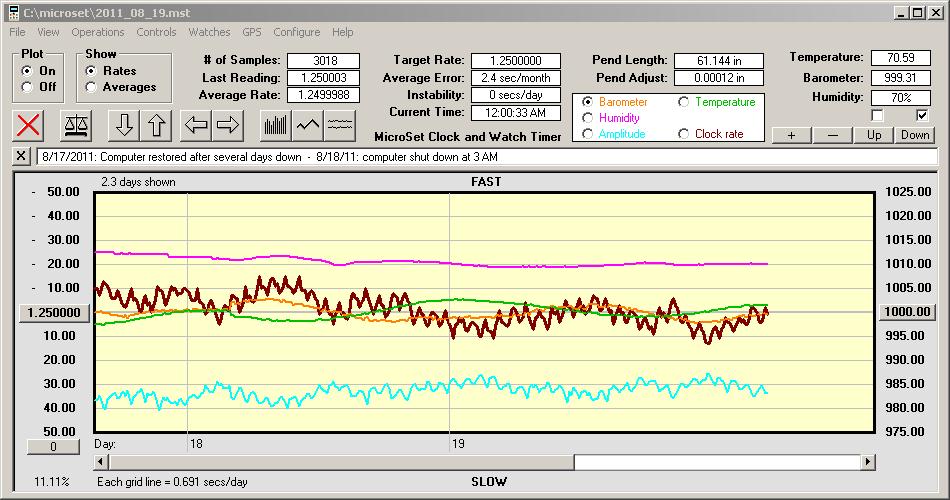Click the Temperature value 70.59 field
Screen dimensions: 950x500
[900, 58]
